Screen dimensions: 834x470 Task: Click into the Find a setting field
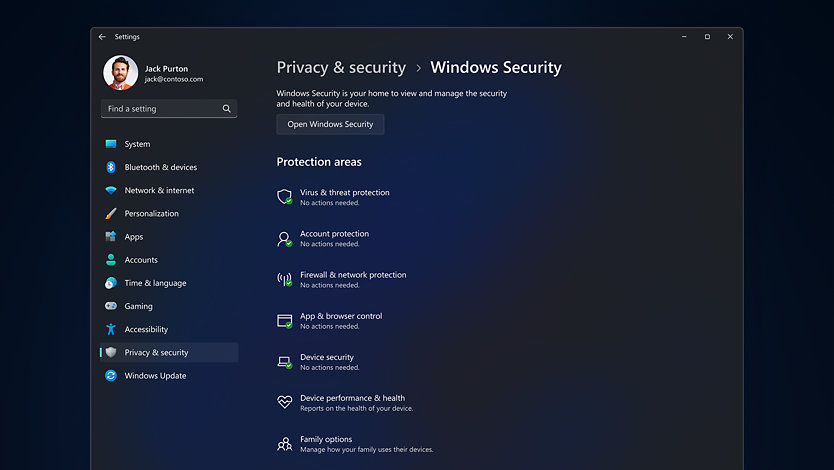click(x=160, y=109)
